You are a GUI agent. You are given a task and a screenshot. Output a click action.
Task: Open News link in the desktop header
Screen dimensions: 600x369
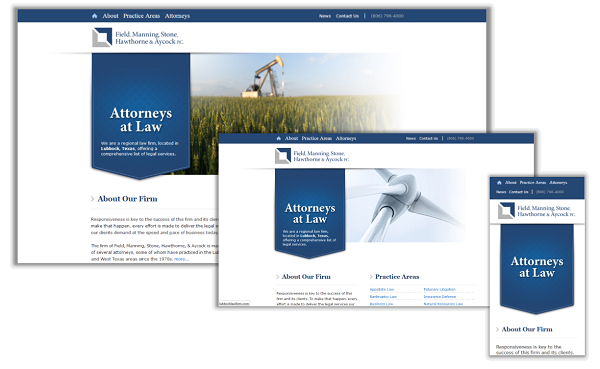click(325, 16)
